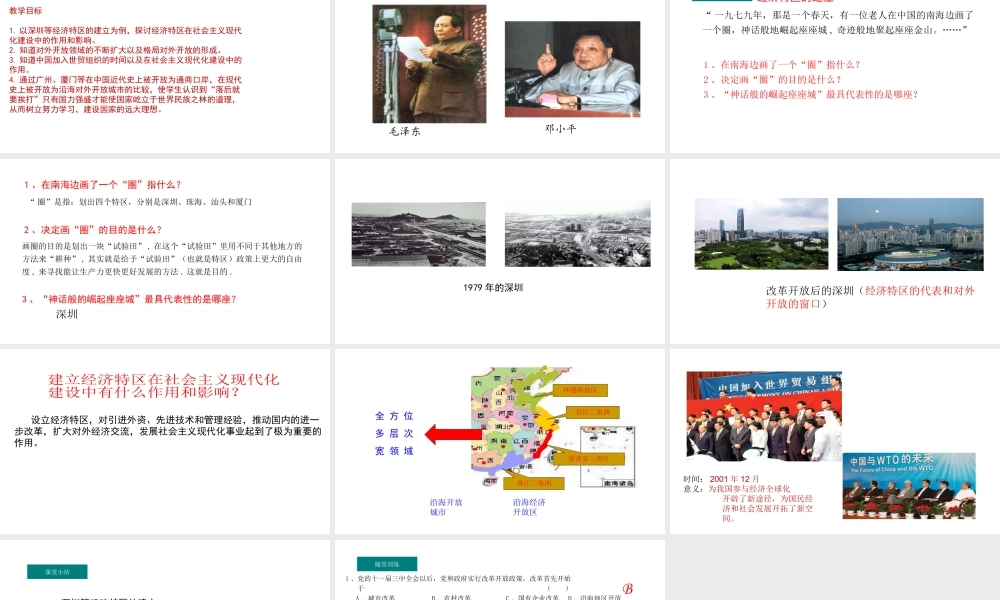The image size is (1000, 600).
Task: Open the left 1979 Shenzhen black-and-white photo
Action: (x=418, y=234)
